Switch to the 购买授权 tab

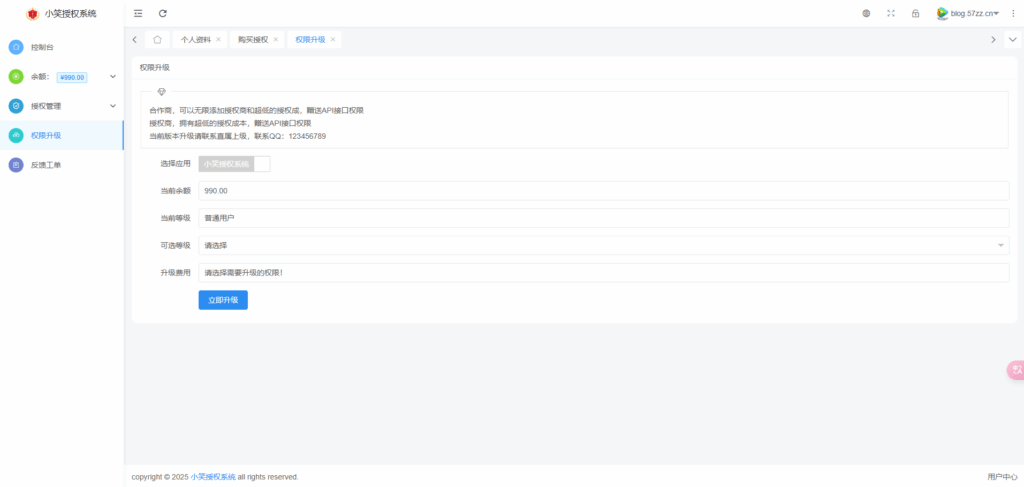[252, 39]
